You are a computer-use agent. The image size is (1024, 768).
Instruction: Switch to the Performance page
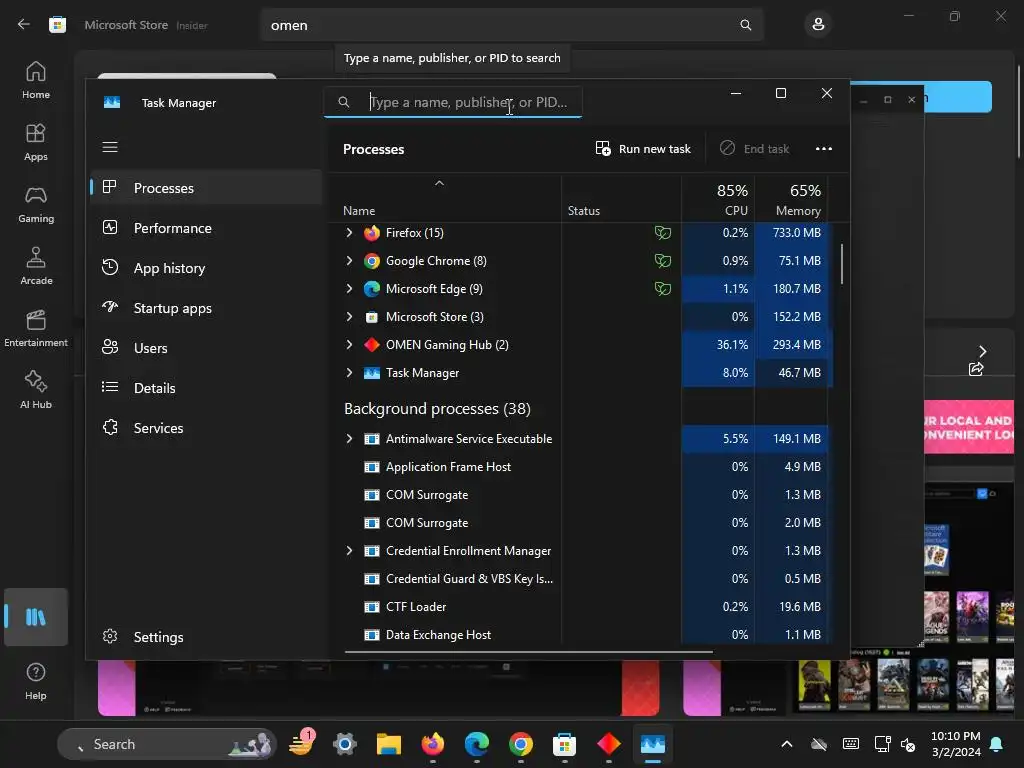tap(206, 228)
